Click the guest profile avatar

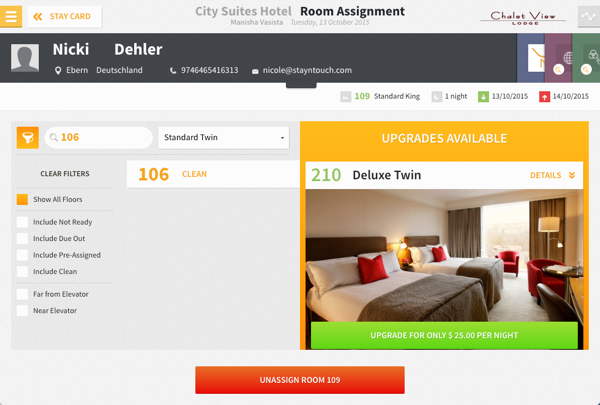click(x=25, y=57)
